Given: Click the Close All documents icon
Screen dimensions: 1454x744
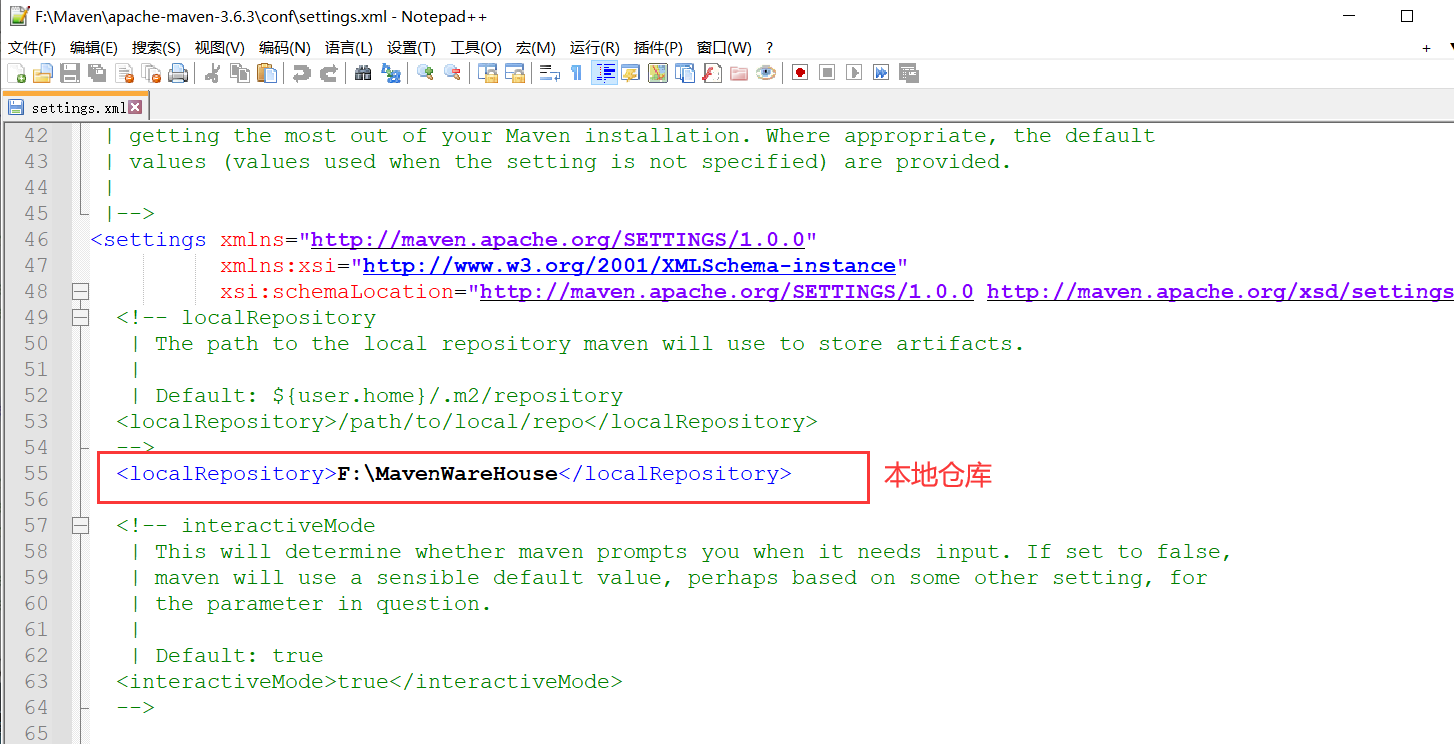Looking at the screenshot, I should [151, 73].
